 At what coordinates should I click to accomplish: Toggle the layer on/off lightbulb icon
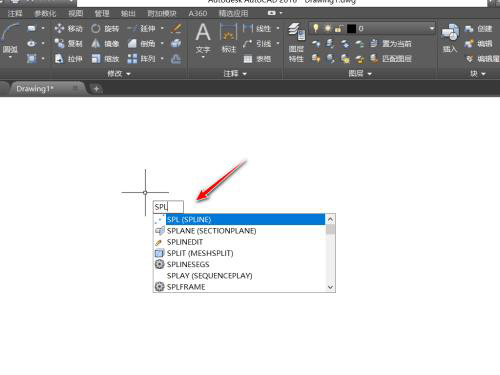315,28
